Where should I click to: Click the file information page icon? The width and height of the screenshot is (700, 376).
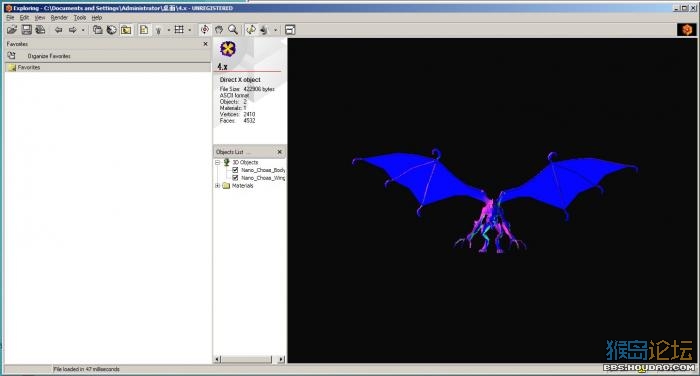144,30
